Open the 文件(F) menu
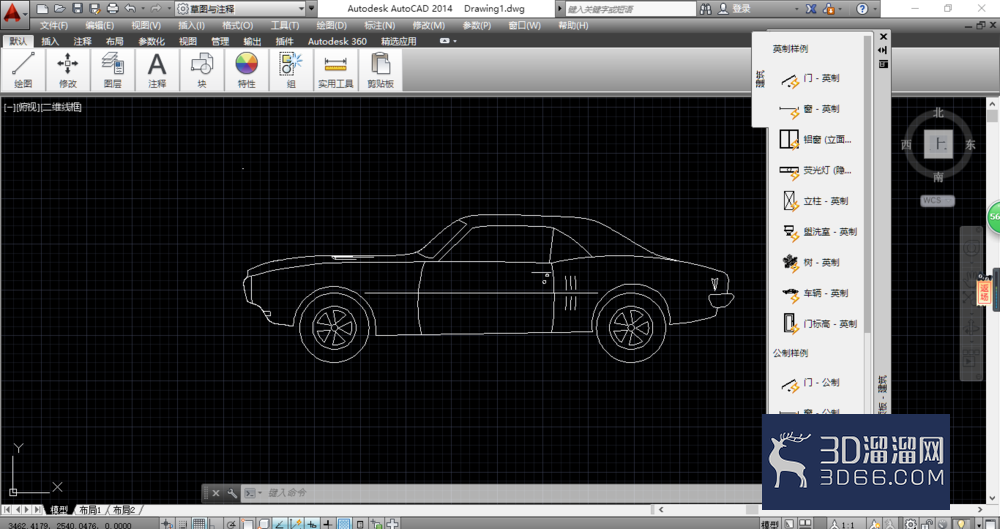The height and width of the screenshot is (529, 1000). click(x=54, y=26)
